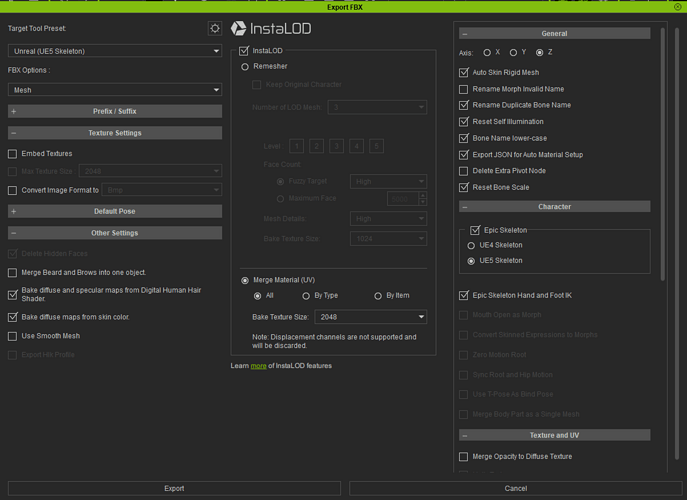Uncheck Bake diffuse maps from skin color
687x500 pixels.
point(13,317)
